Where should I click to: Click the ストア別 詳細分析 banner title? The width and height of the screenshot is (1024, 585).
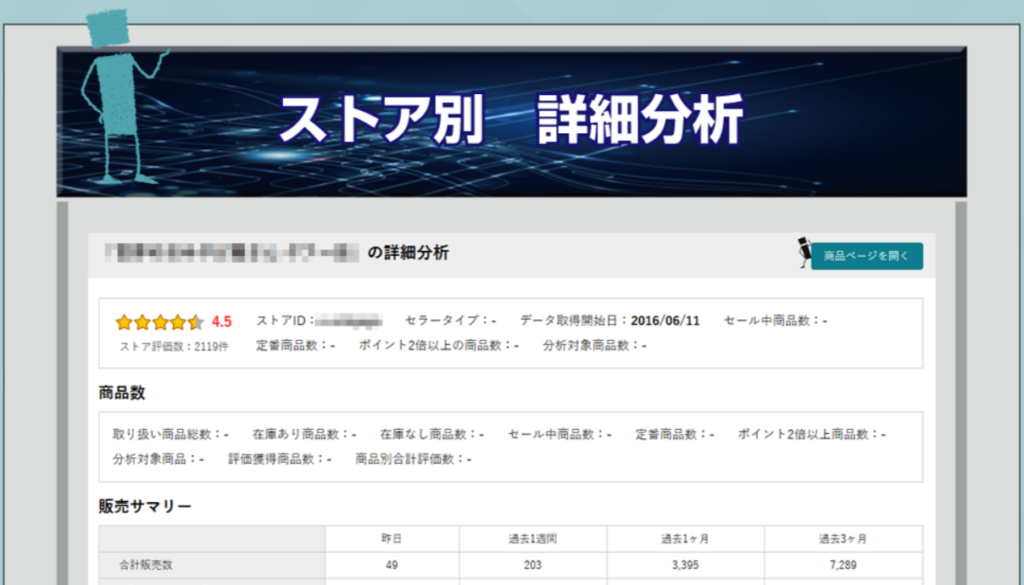pyautogui.click(x=511, y=121)
